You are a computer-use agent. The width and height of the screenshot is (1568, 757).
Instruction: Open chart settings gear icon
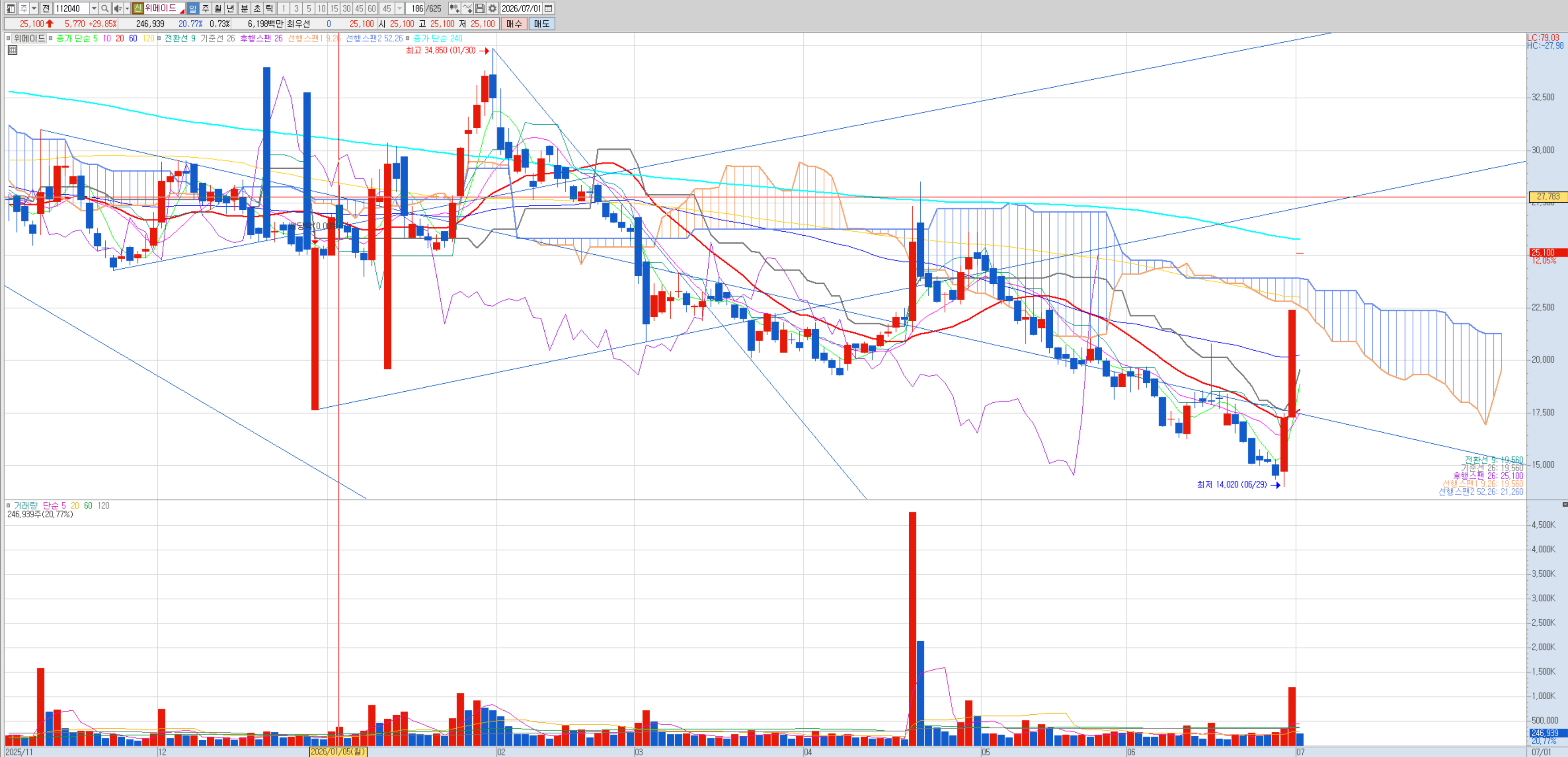tap(492, 8)
